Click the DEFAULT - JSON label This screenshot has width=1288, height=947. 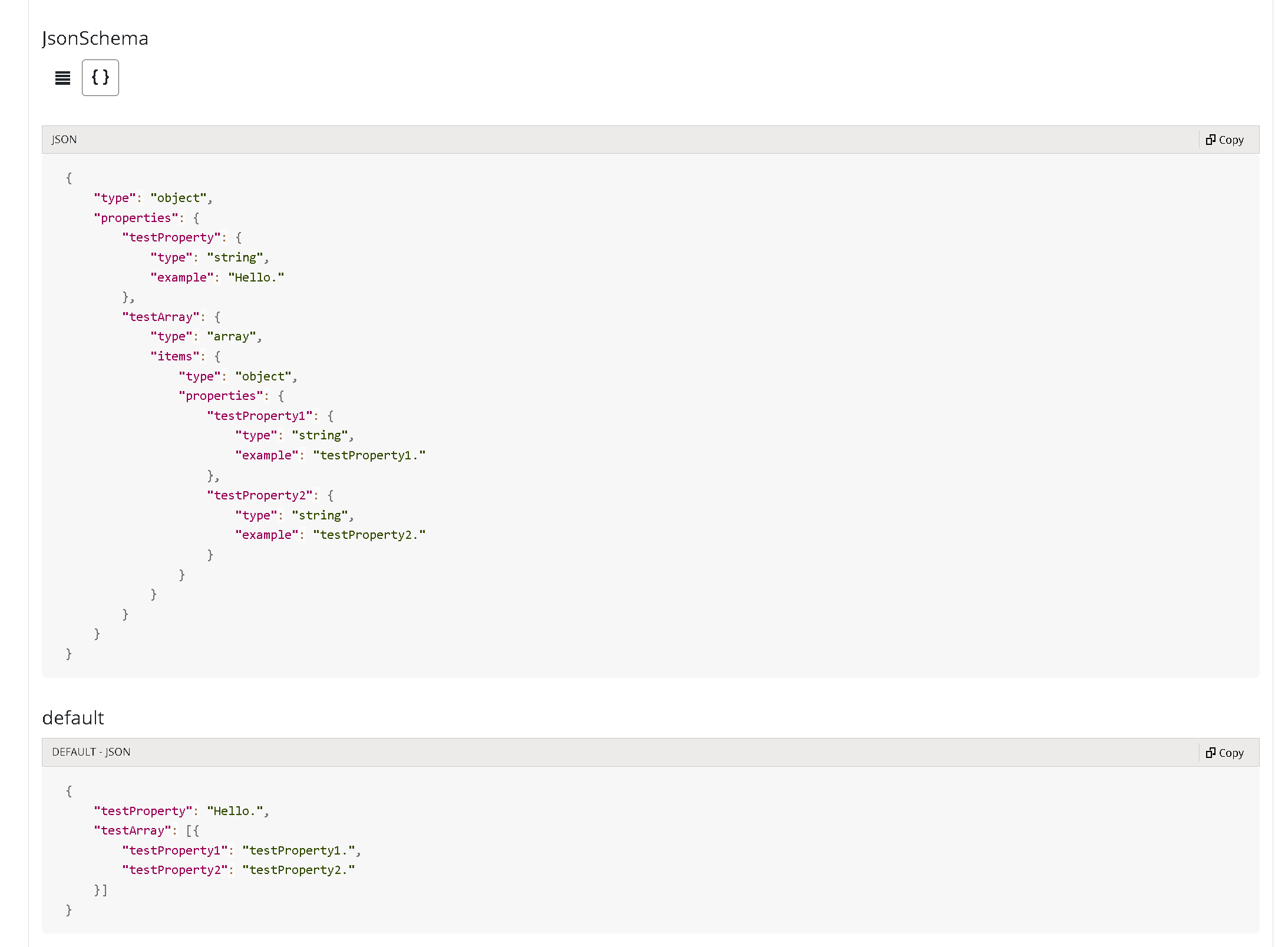(x=91, y=752)
